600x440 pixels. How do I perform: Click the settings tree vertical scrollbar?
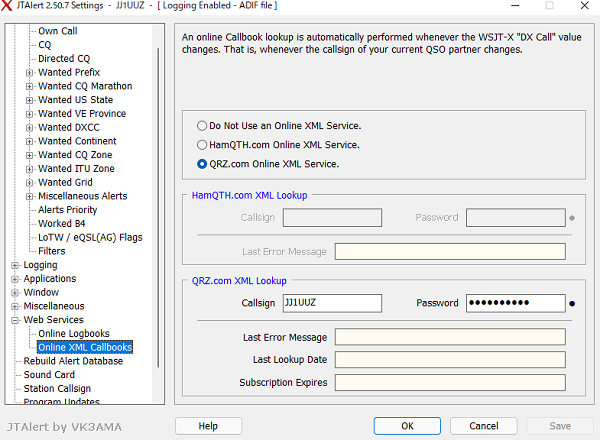[158, 200]
